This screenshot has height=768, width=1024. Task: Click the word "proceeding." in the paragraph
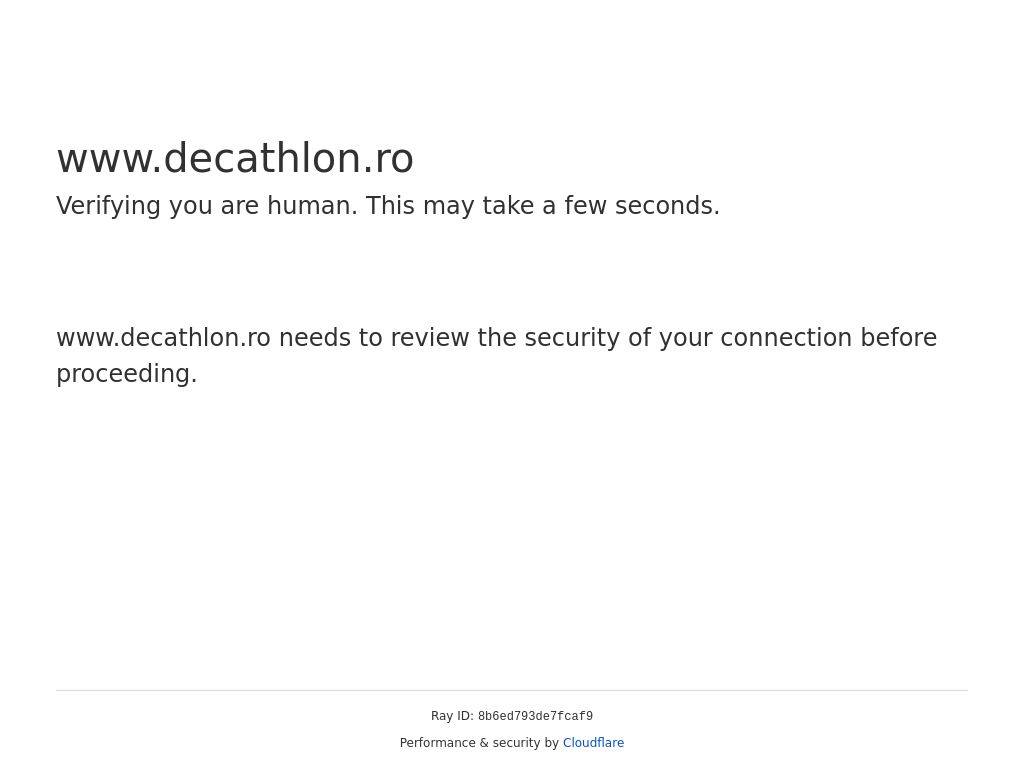coord(126,374)
